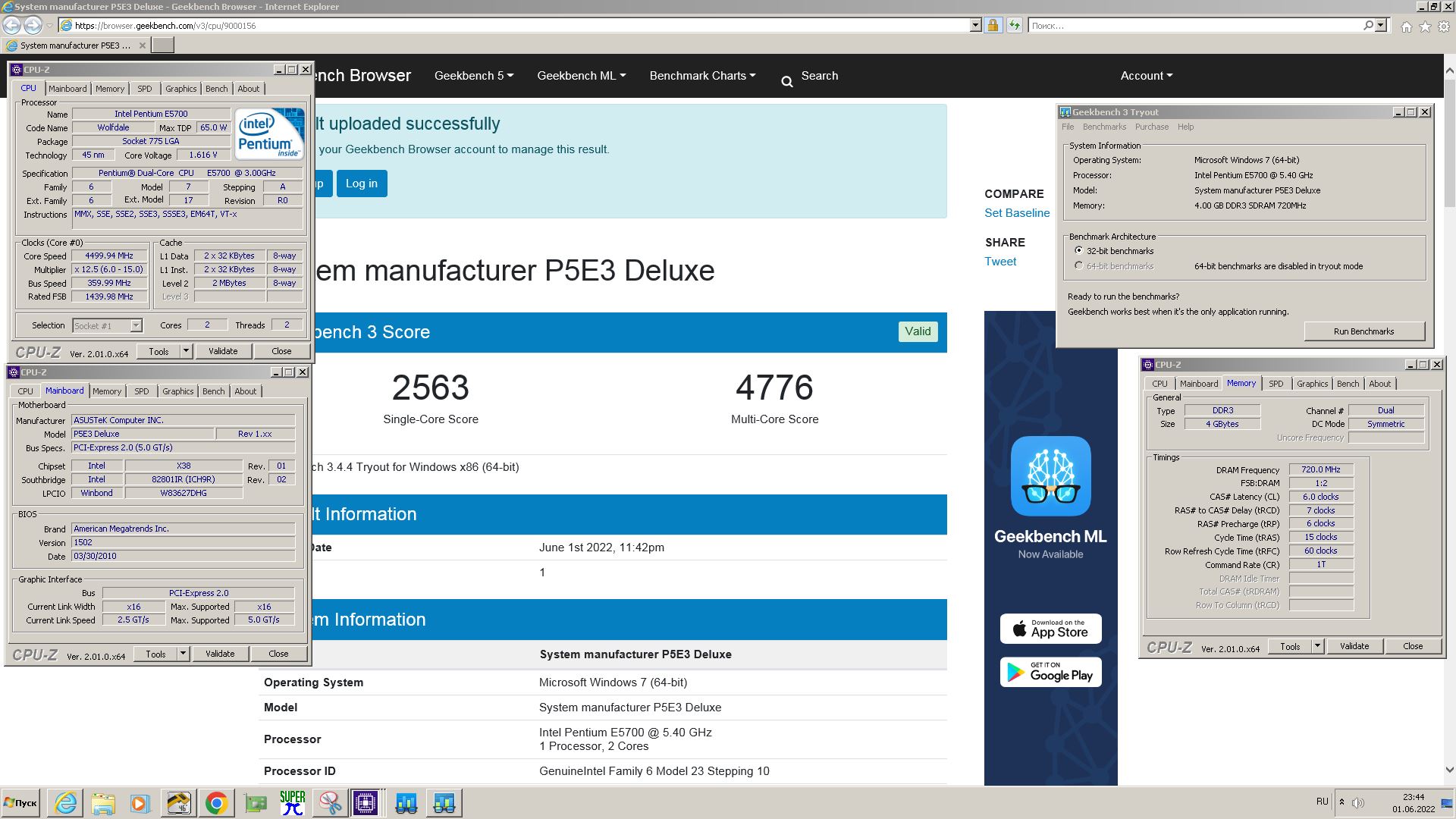The image size is (1456, 819).
Task: Open the Graphics tab in CPU-Z Memory window
Action: point(1312,384)
